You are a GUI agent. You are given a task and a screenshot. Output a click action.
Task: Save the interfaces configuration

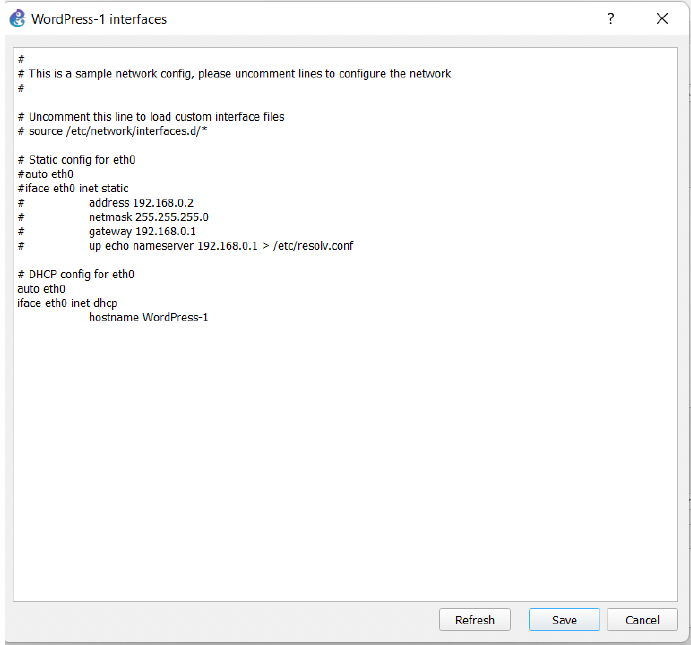pyautogui.click(x=564, y=620)
